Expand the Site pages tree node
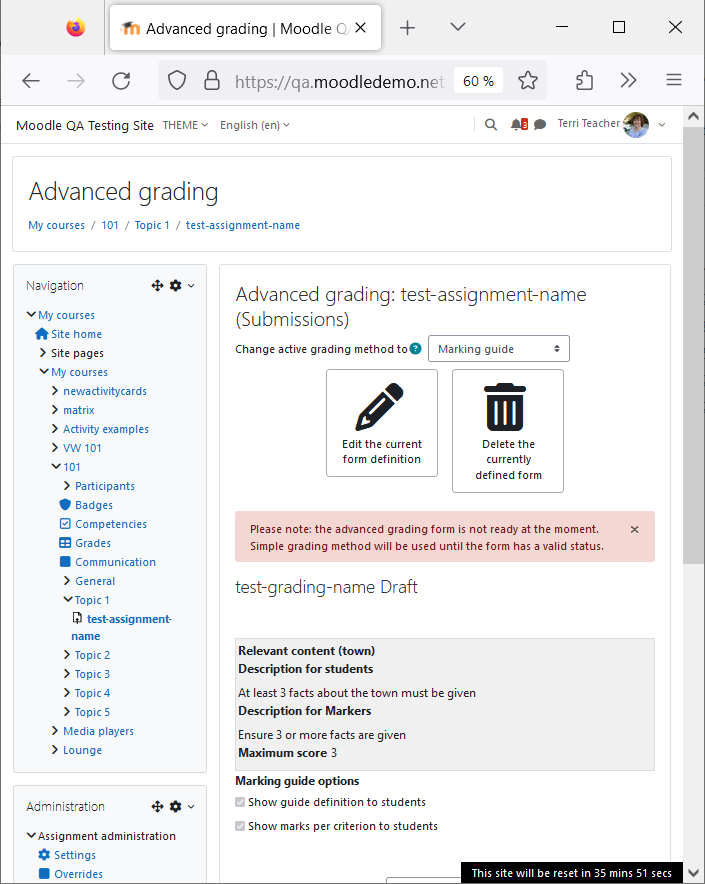Image resolution: width=705 pixels, height=884 pixels. (x=43, y=353)
